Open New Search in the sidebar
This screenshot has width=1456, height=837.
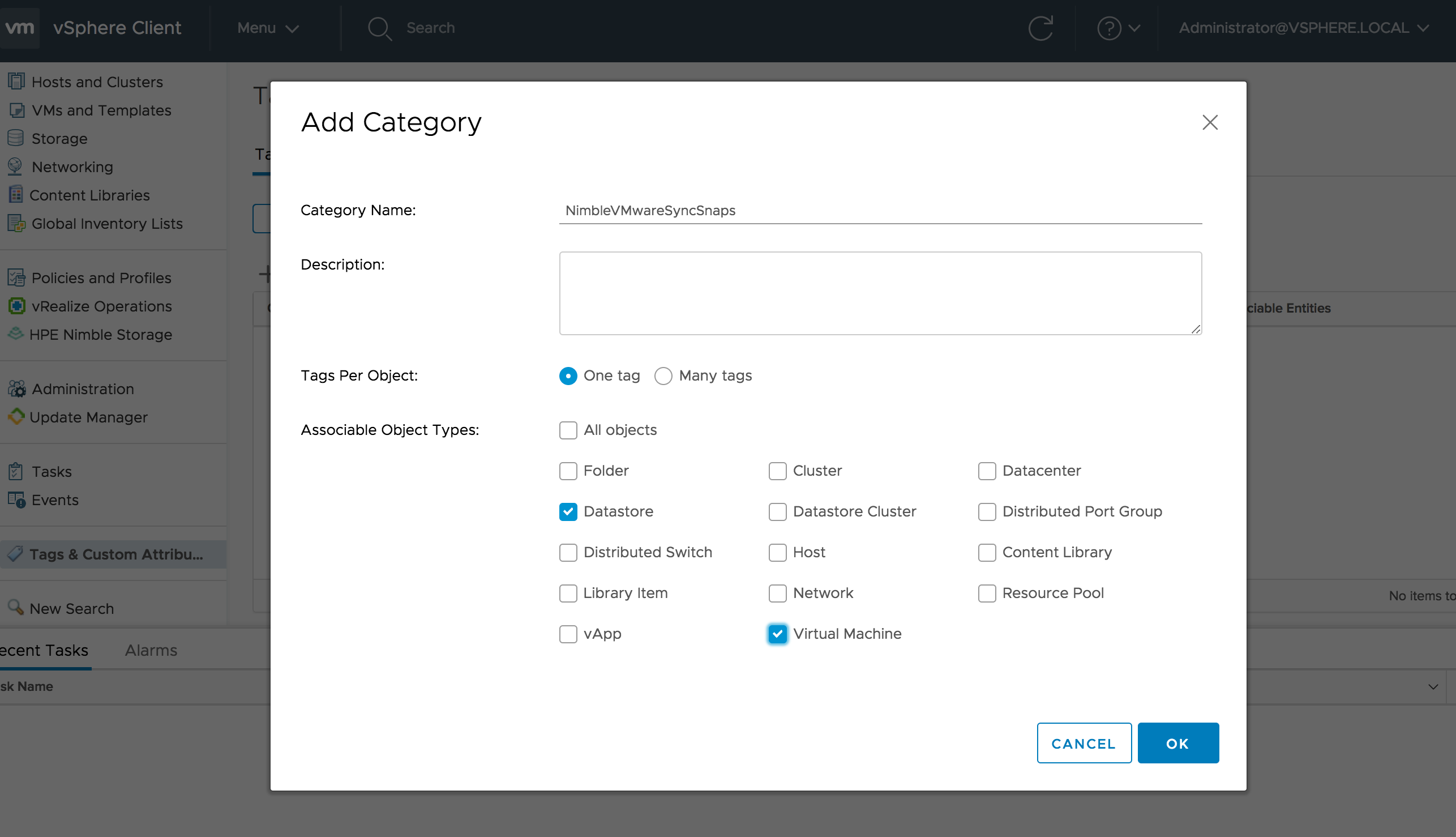(72, 609)
